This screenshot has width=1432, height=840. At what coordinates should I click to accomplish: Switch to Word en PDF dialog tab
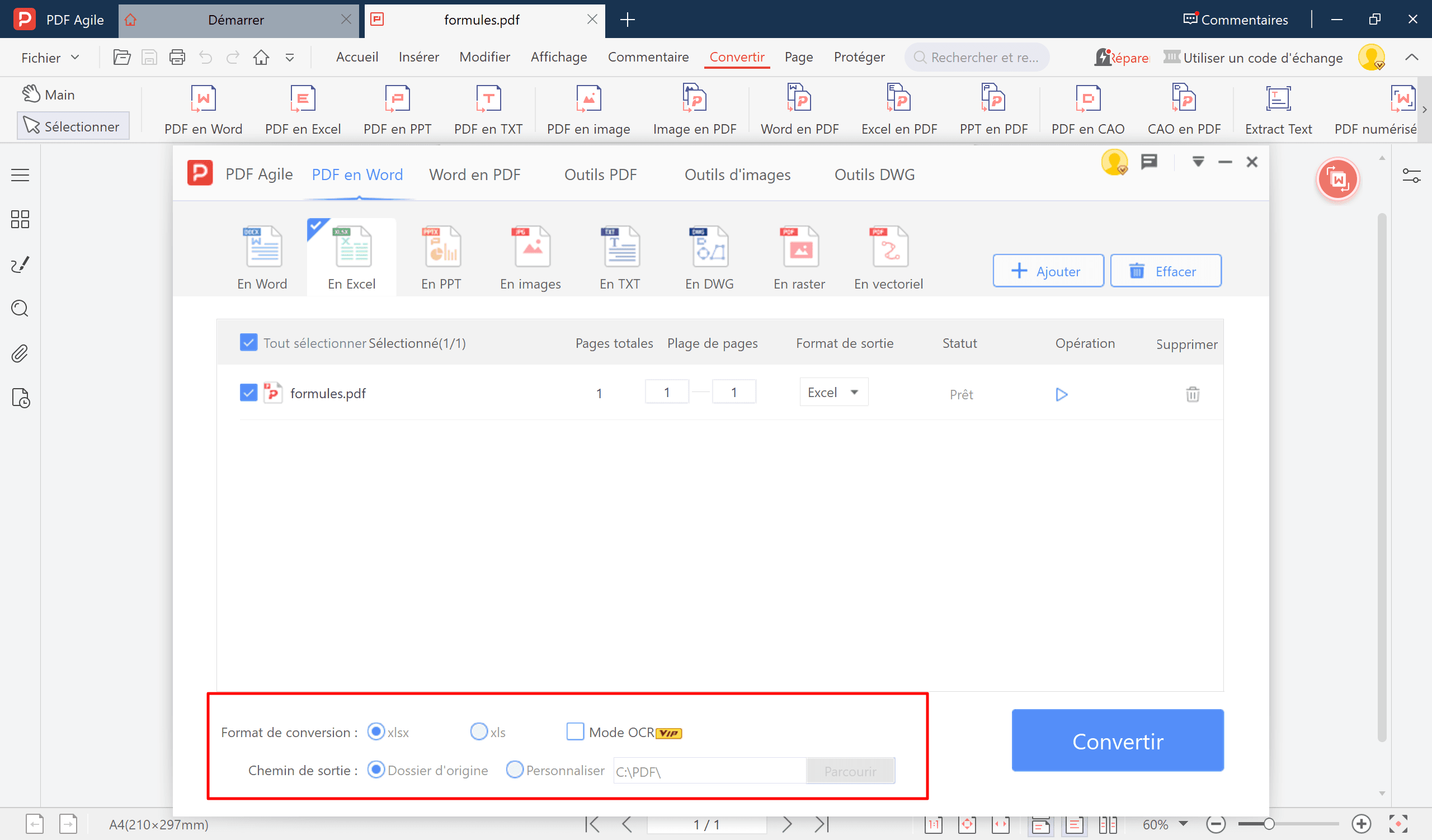tap(474, 175)
